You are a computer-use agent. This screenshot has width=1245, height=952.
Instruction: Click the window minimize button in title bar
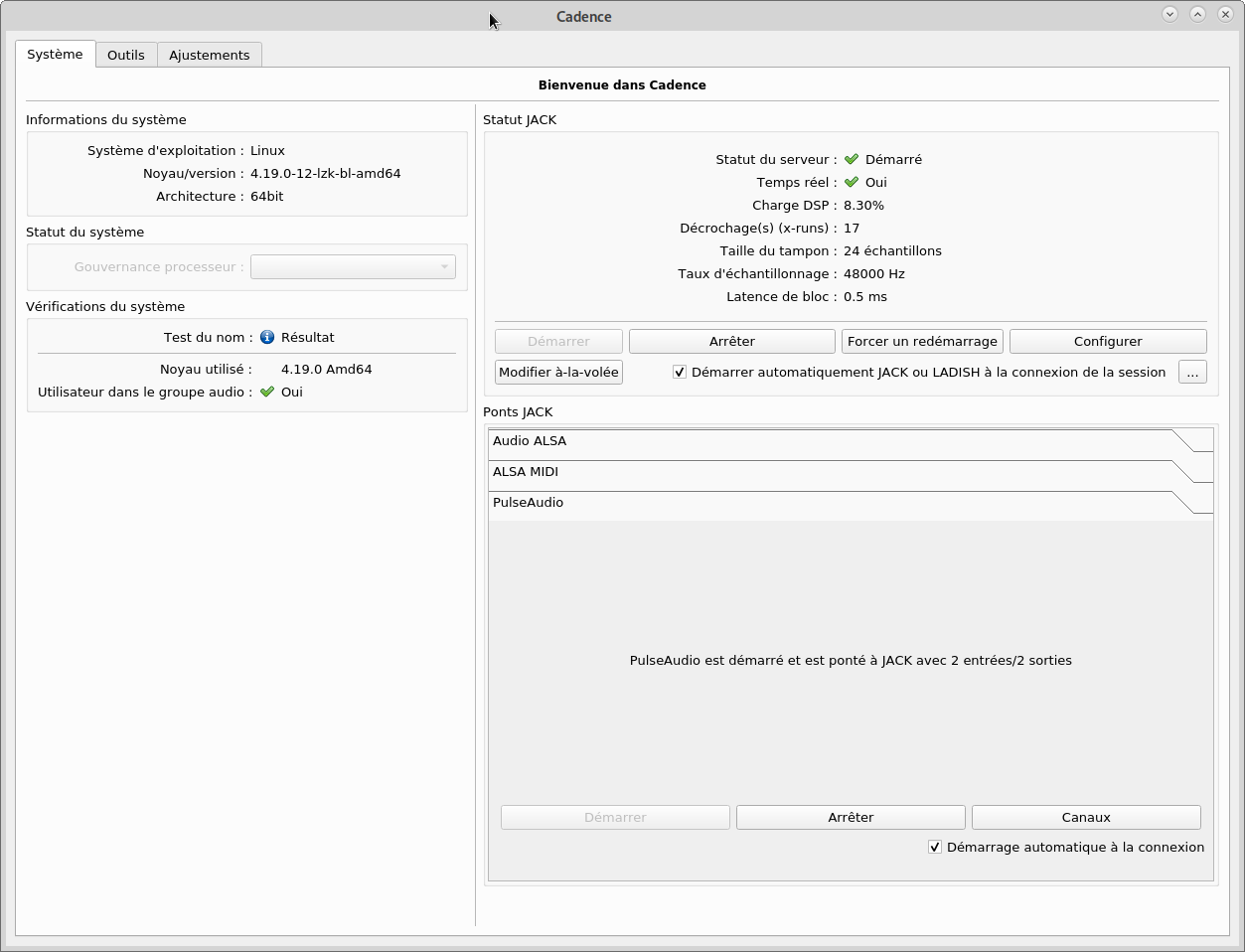point(1169,14)
